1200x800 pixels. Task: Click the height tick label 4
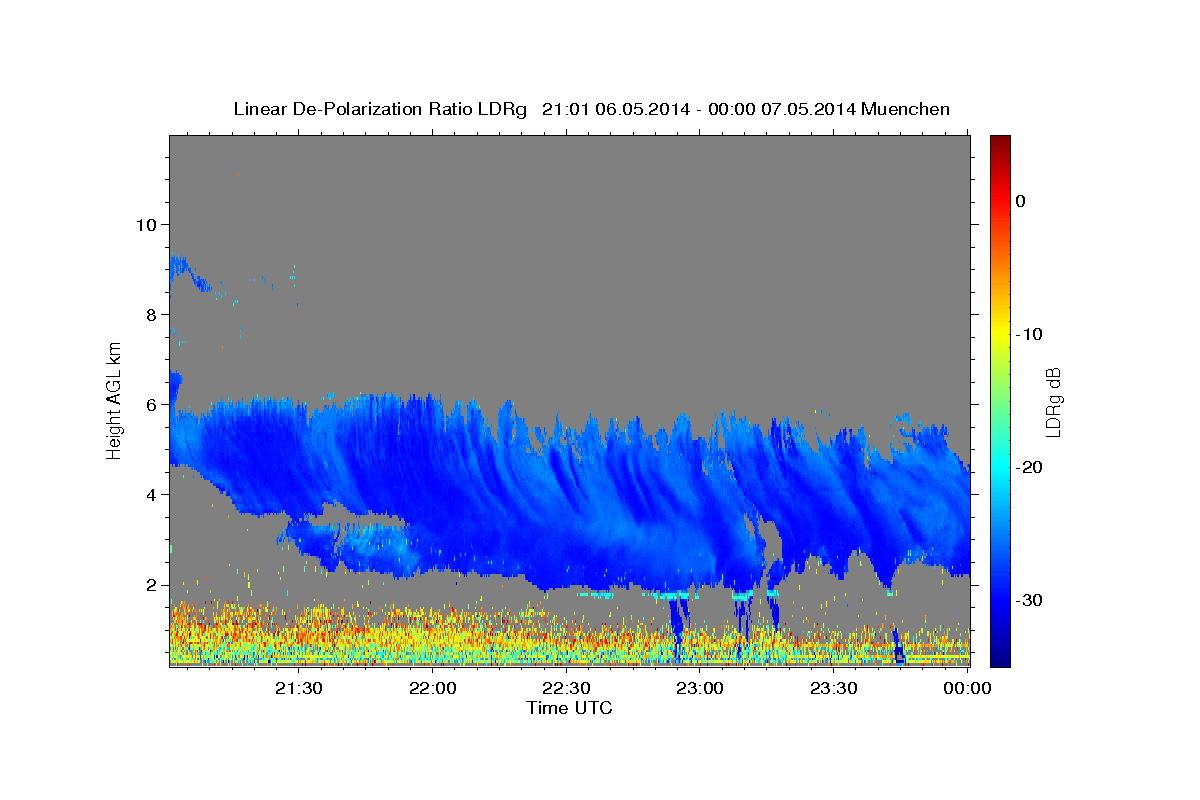(x=150, y=495)
